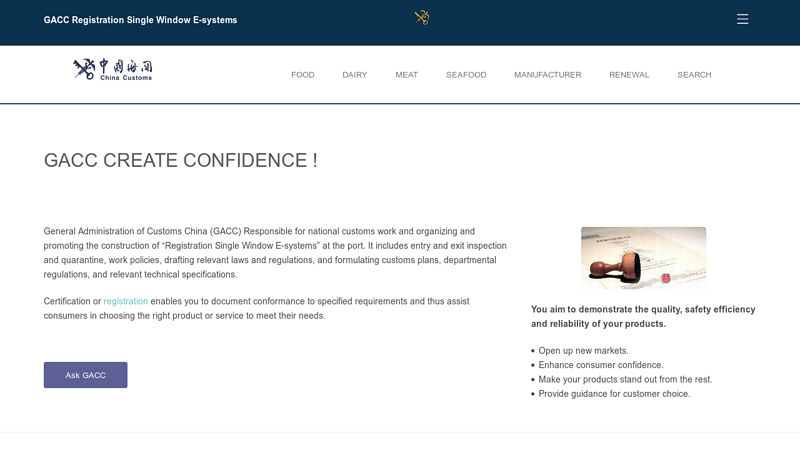The image size is (800, 450).
Task: Open the DAIRY menu item
Action: pos(355,74)
